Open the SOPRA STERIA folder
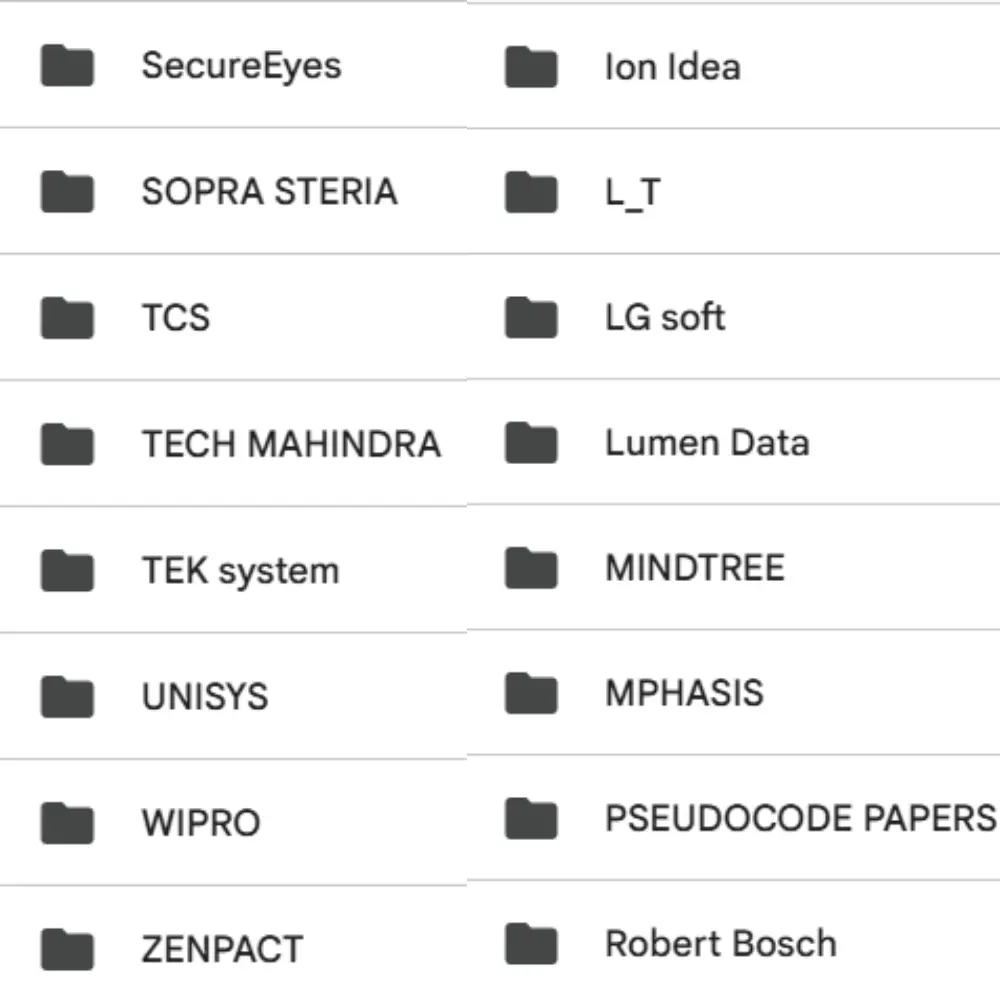The image size is (1000, 1000). click(x=269, y=192)
